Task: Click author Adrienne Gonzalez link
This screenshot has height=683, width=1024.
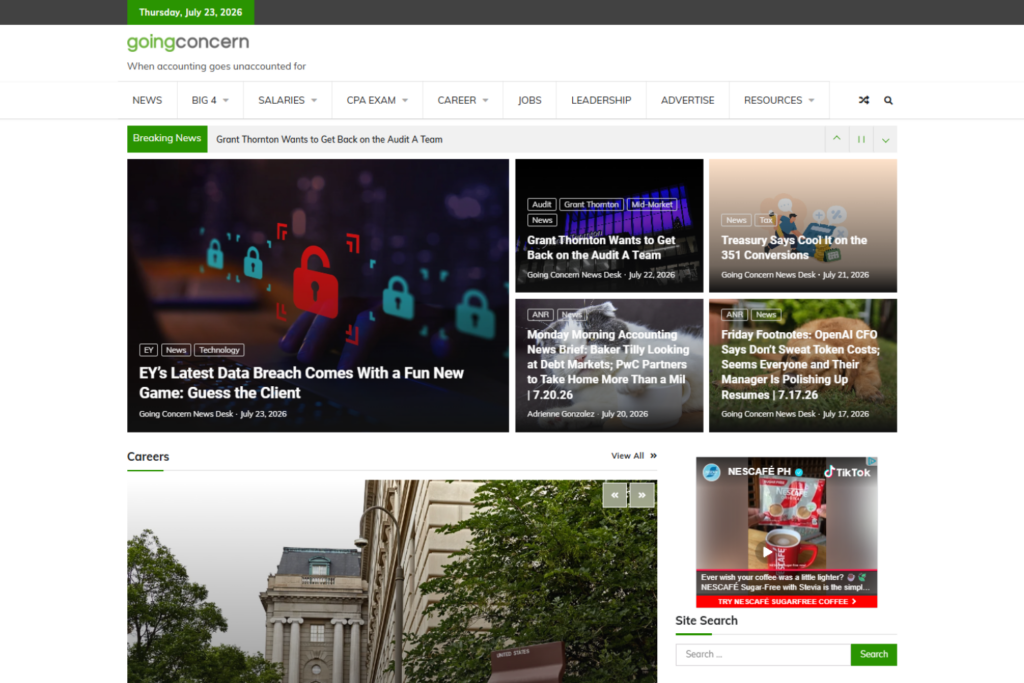Action: point(560,414)
